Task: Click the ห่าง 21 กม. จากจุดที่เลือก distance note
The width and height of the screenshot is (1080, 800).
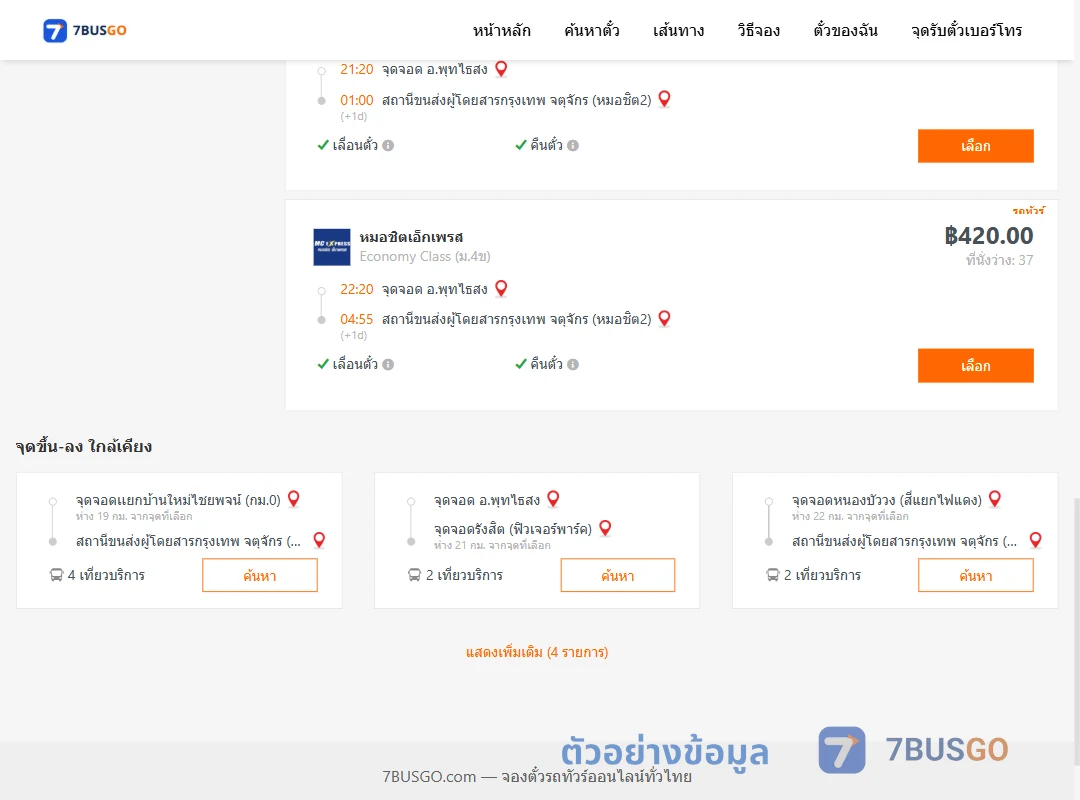Action: coord(492,545)
